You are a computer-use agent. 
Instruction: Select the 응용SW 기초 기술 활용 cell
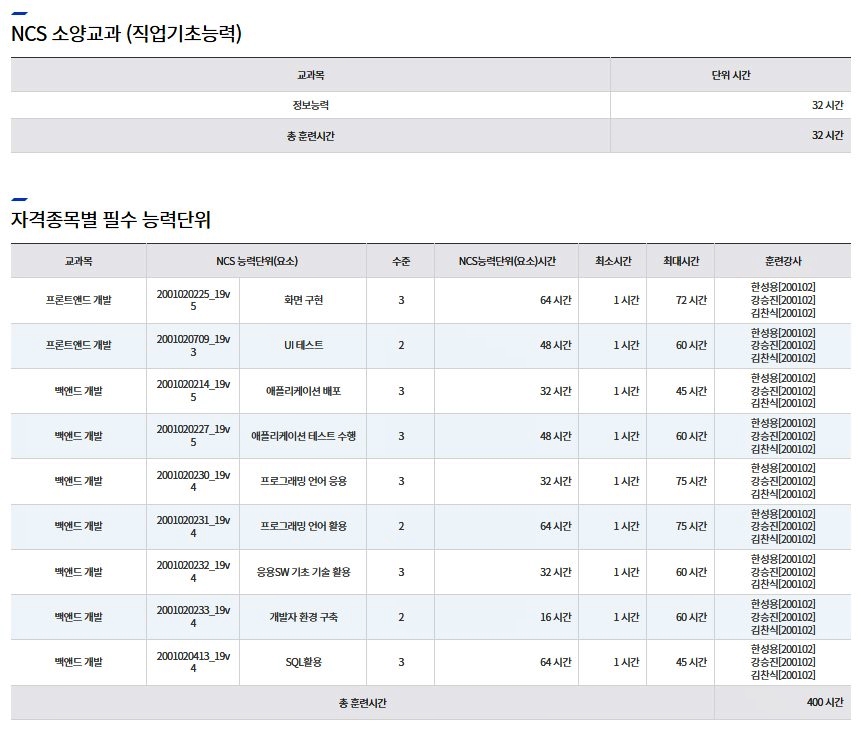[303, 572]
